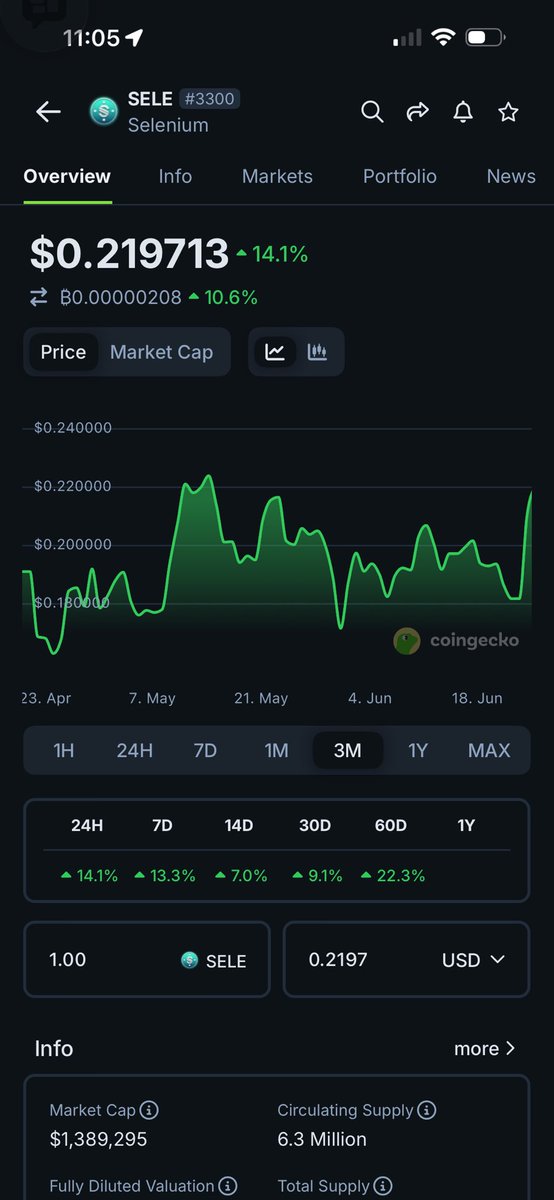Set the chart range to 1H
Screen dimensions: 554x1200
coord(63,750)
